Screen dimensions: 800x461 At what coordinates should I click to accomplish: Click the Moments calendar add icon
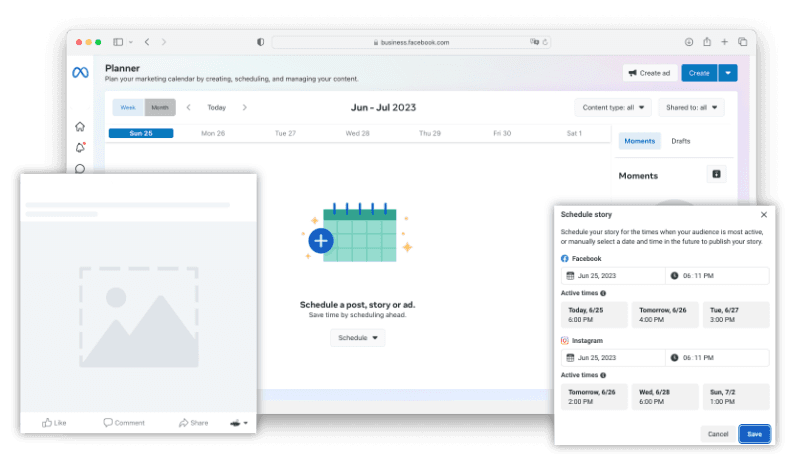click(x=716, y=175)
